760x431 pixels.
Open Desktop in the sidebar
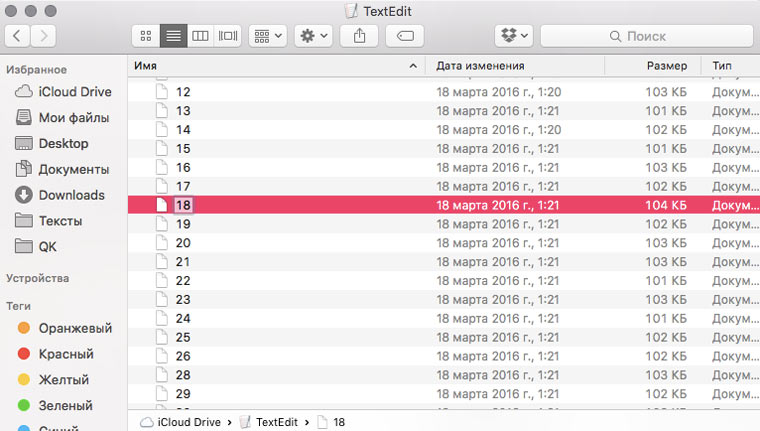[52, 144]
